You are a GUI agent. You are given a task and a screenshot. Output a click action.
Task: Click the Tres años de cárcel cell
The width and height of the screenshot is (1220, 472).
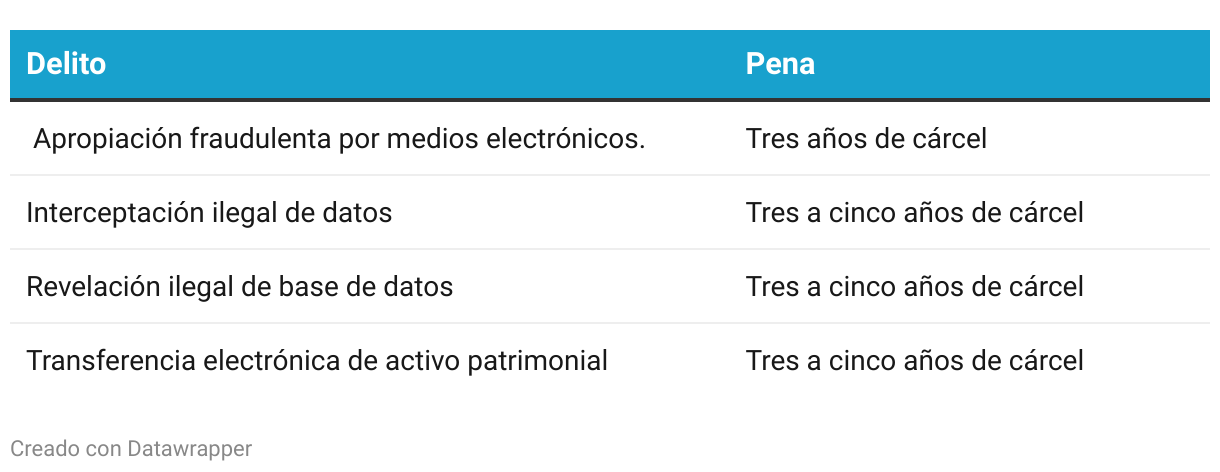click(x=866, y=139)
